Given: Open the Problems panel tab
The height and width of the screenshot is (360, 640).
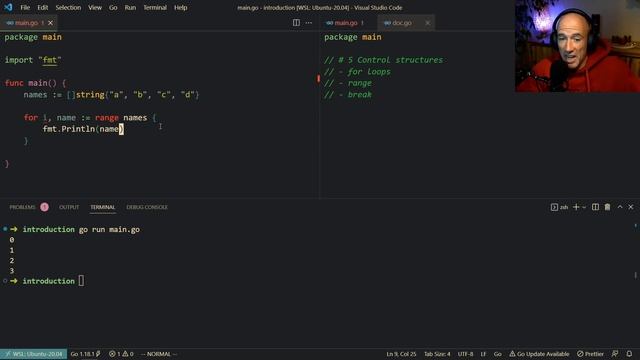Looking at the screenshot, I should 22,207.
